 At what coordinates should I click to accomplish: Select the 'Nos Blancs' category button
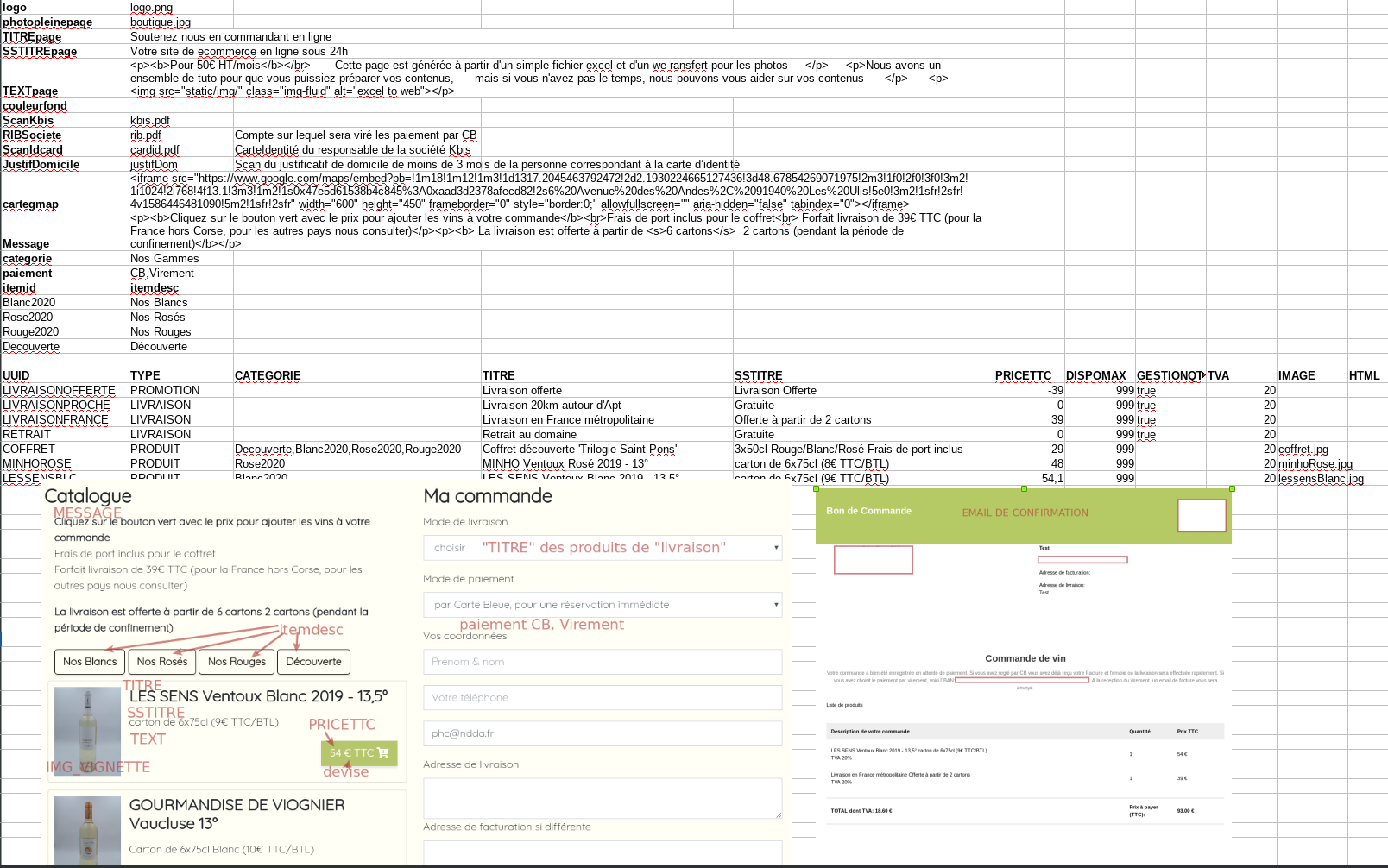click(x=89, y=662)
